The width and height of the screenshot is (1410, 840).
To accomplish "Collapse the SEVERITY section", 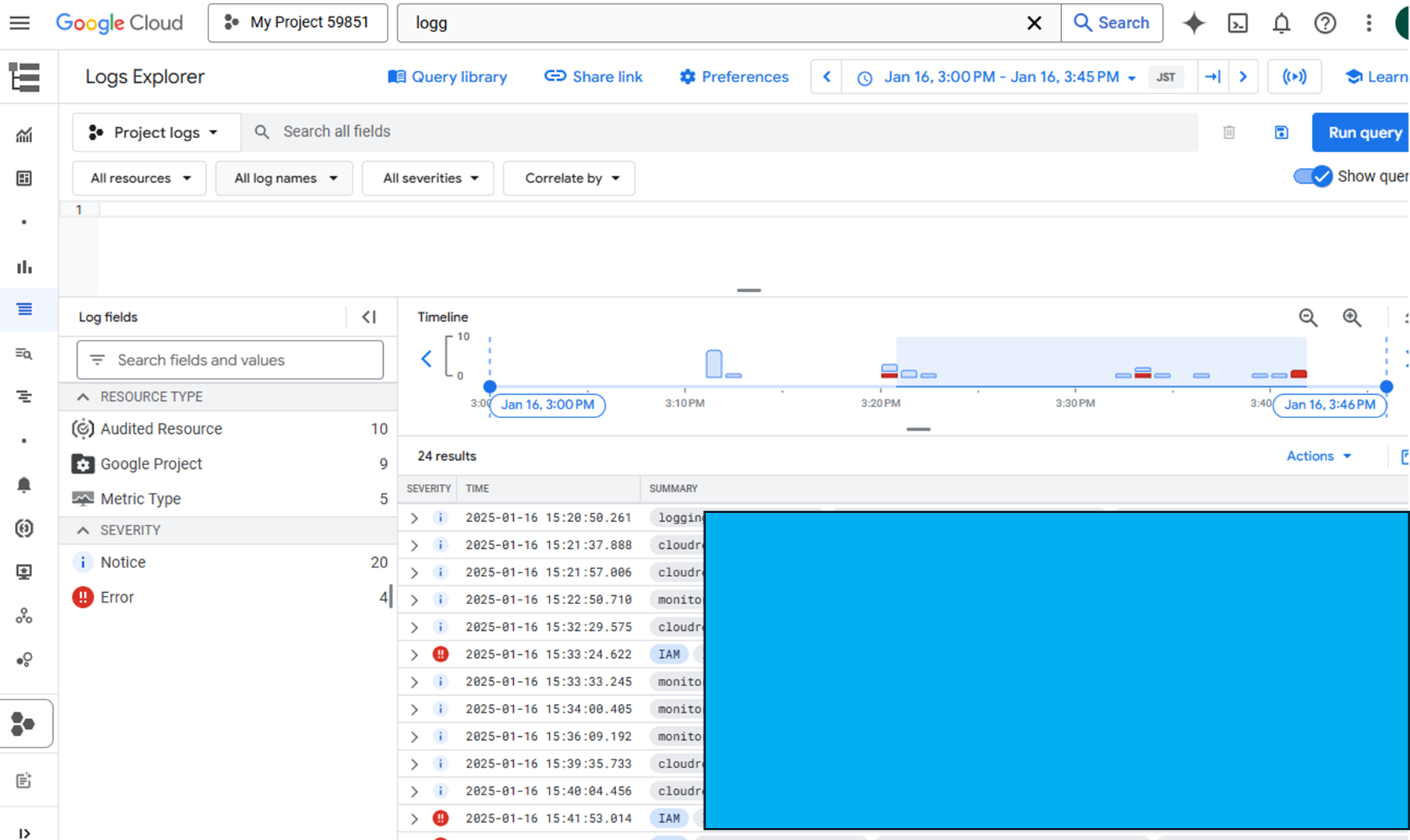I will click(x=83, y=530).
